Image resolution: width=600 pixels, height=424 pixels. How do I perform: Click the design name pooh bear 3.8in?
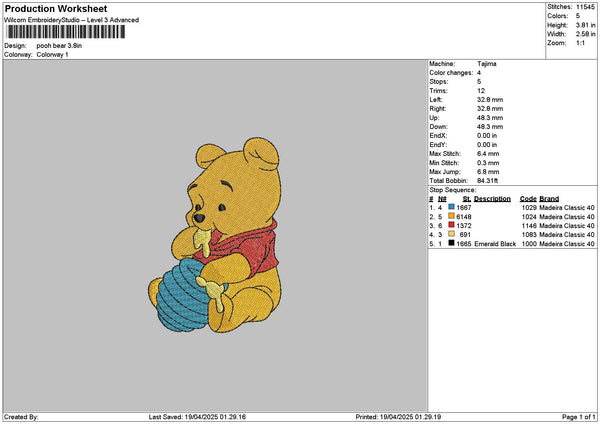59,46
